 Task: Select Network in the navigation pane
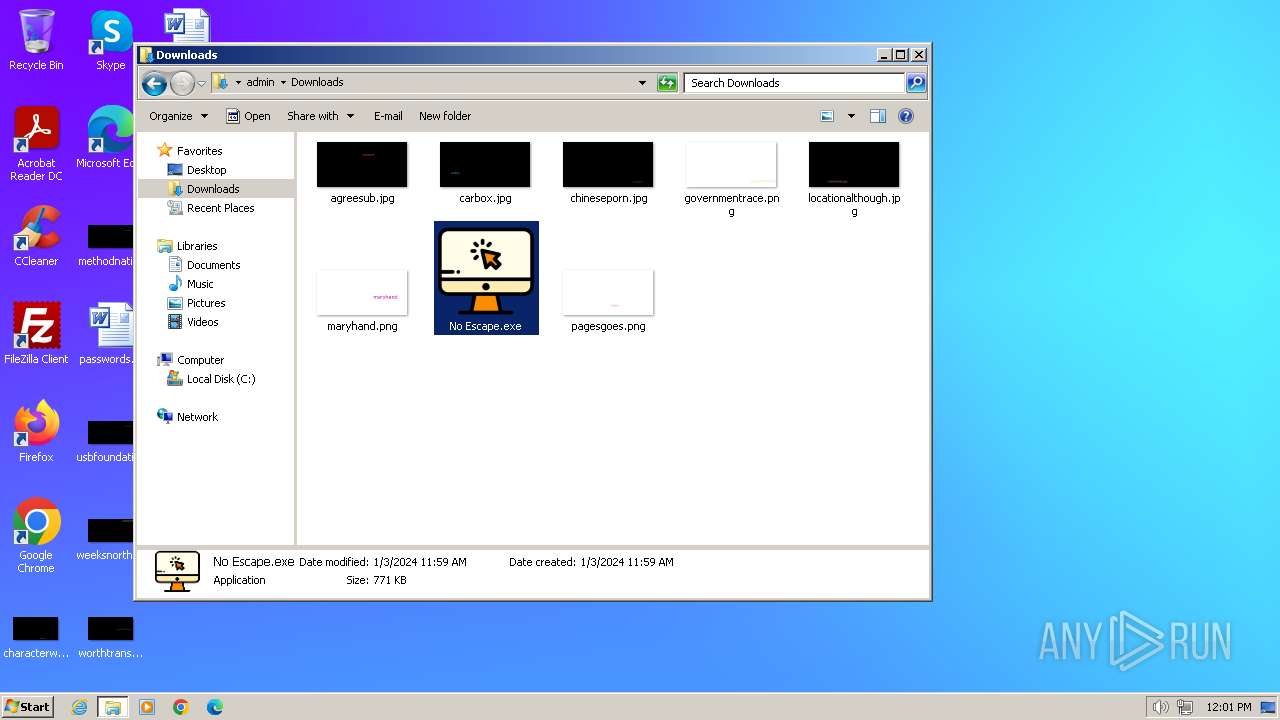(197, 417)
